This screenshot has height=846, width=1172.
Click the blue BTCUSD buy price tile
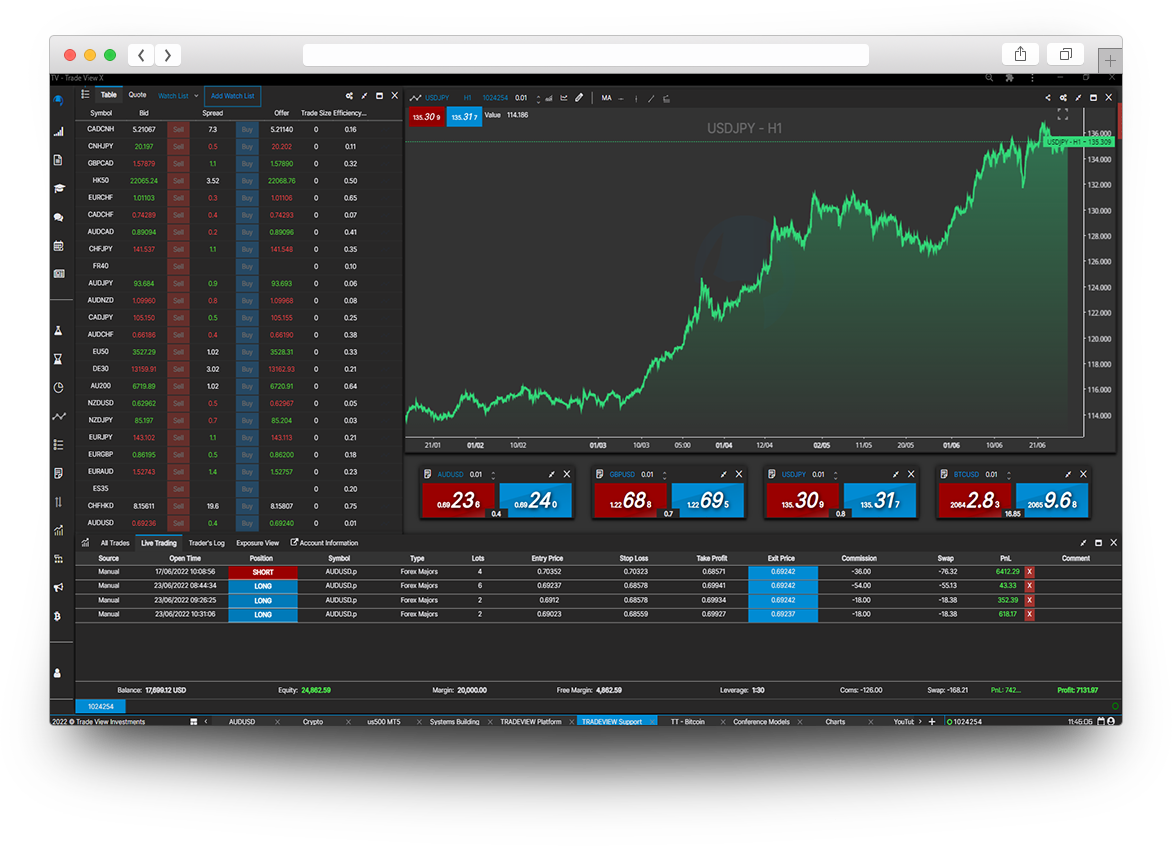pyautogui.click(x=1050, y=501)
